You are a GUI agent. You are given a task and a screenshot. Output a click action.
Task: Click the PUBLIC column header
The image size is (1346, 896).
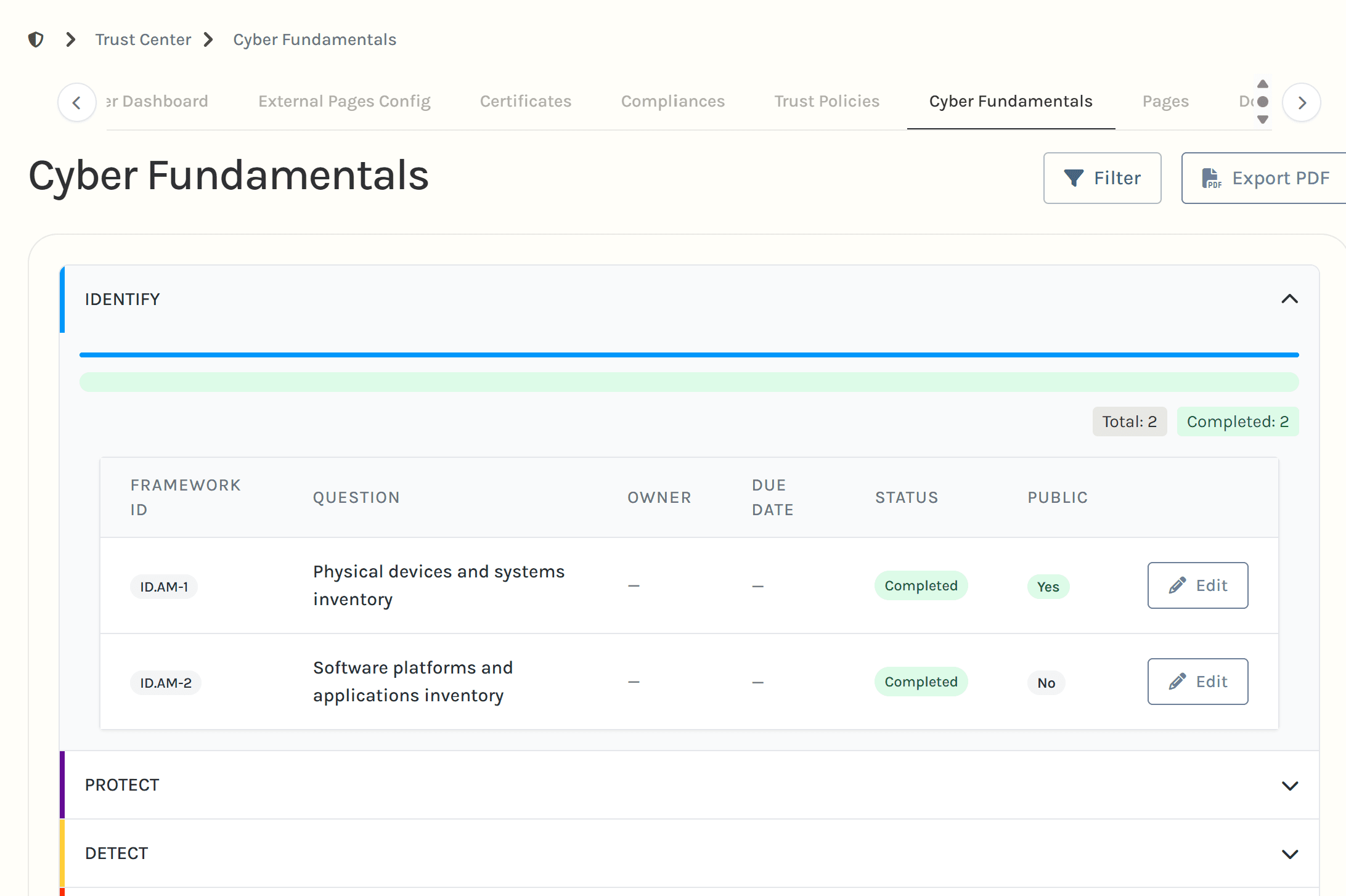click(x=1058, y=497)
